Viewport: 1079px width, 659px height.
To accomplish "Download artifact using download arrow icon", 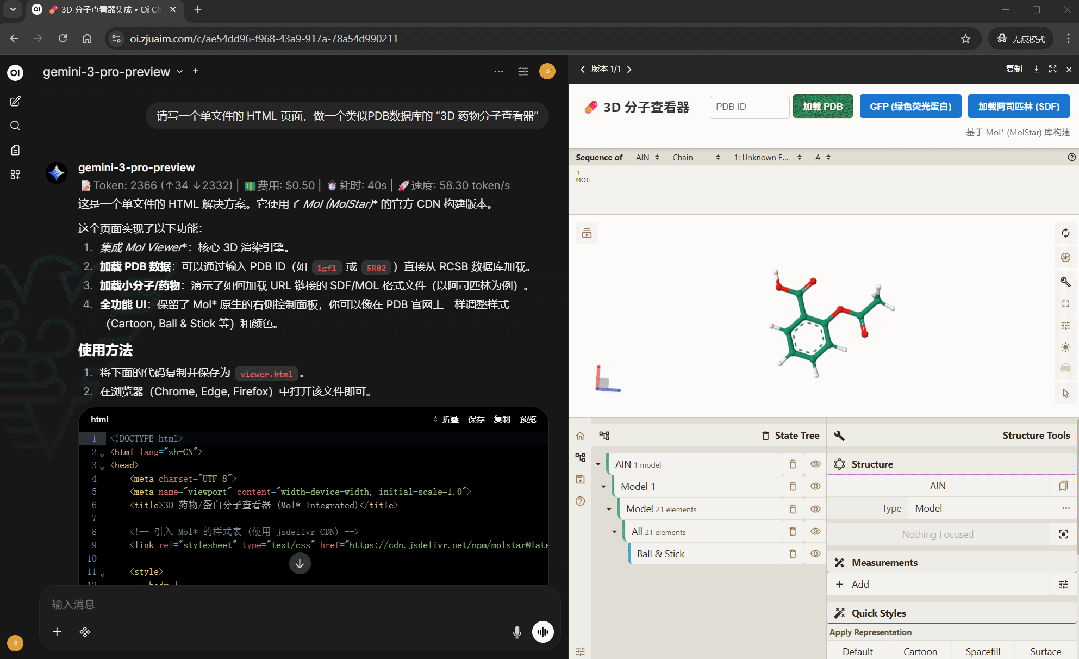I will tap(1036, 69).
